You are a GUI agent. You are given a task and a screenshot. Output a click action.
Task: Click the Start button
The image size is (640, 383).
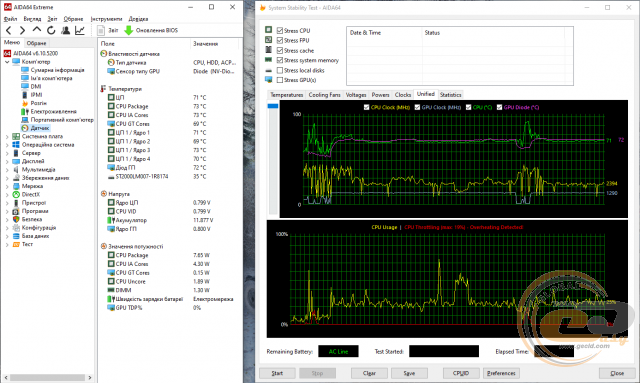(x=277, y=373)
